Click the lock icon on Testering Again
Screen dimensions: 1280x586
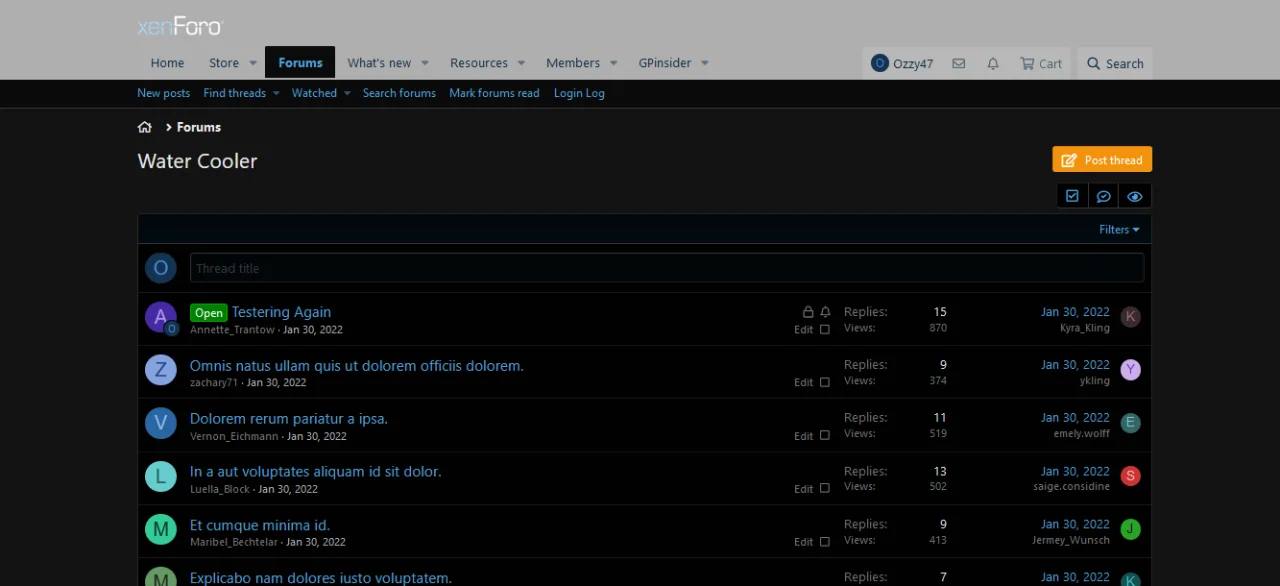pyautogui.click(x=808, y=312)
